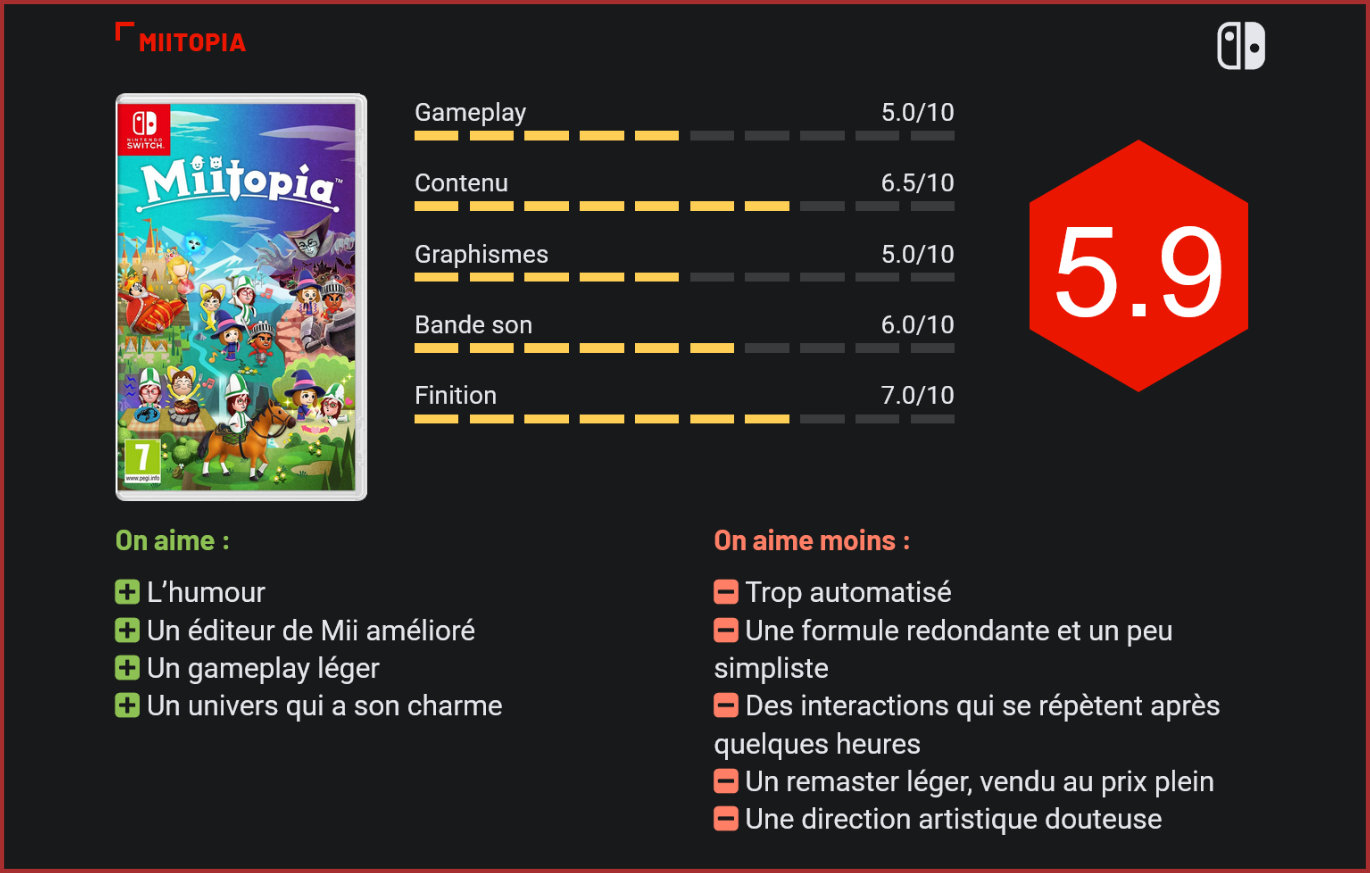This screenshot has height=873, width=1370.
Task: Click the Contenu rating bar
Action: [684, 206]
